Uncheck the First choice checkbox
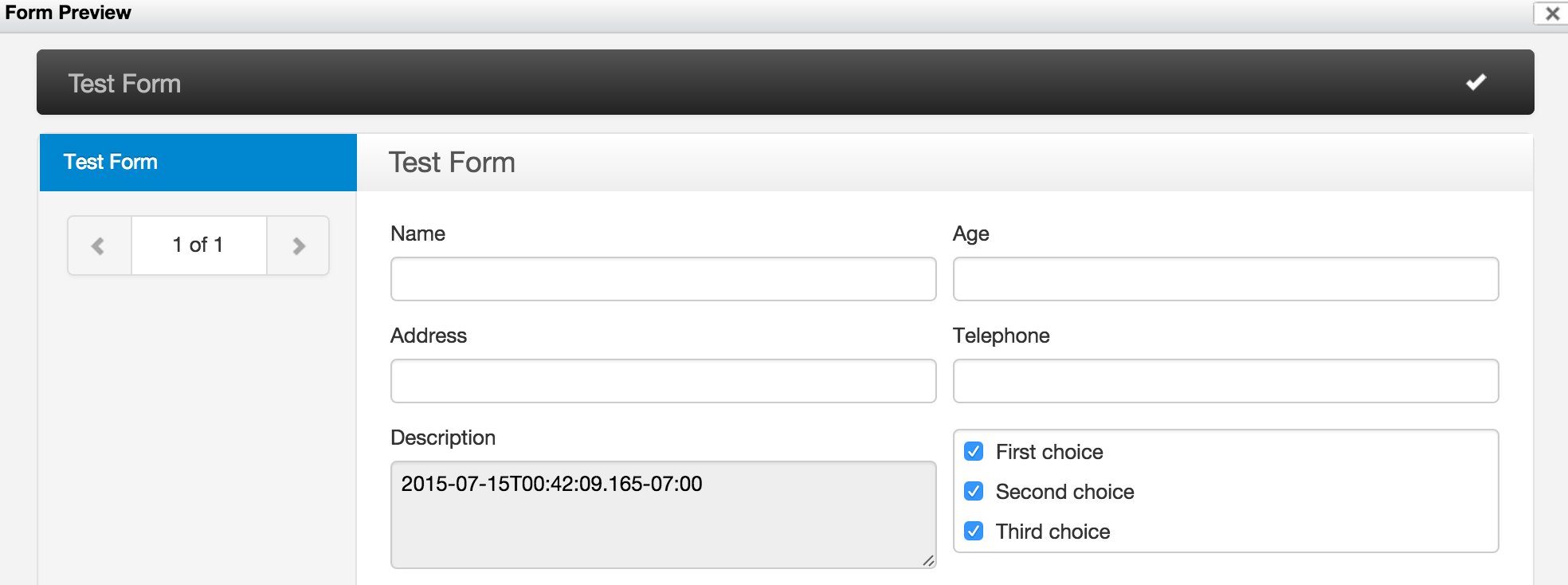1568x585 pixels. 974,452
